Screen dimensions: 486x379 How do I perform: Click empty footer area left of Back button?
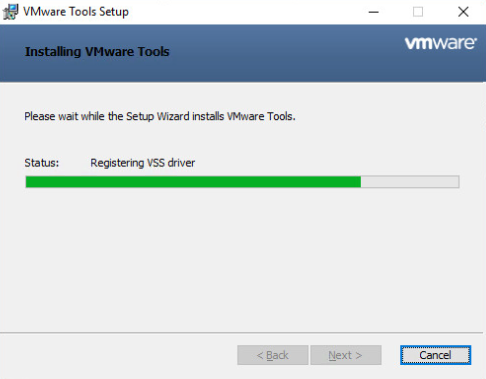[117, 355]
